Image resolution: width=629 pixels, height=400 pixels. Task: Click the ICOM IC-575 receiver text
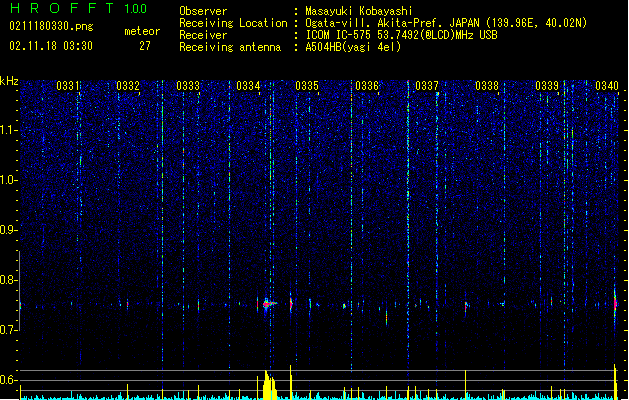pyautogui.click(x=402, y=35)
